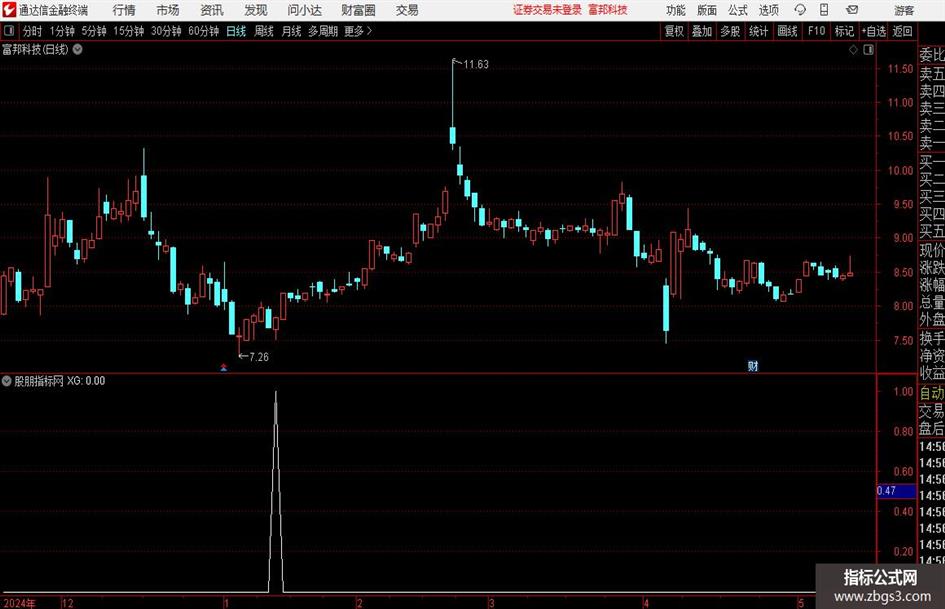
Task: Toggle the right info panel icon
Action: click(x=868, y=50)
